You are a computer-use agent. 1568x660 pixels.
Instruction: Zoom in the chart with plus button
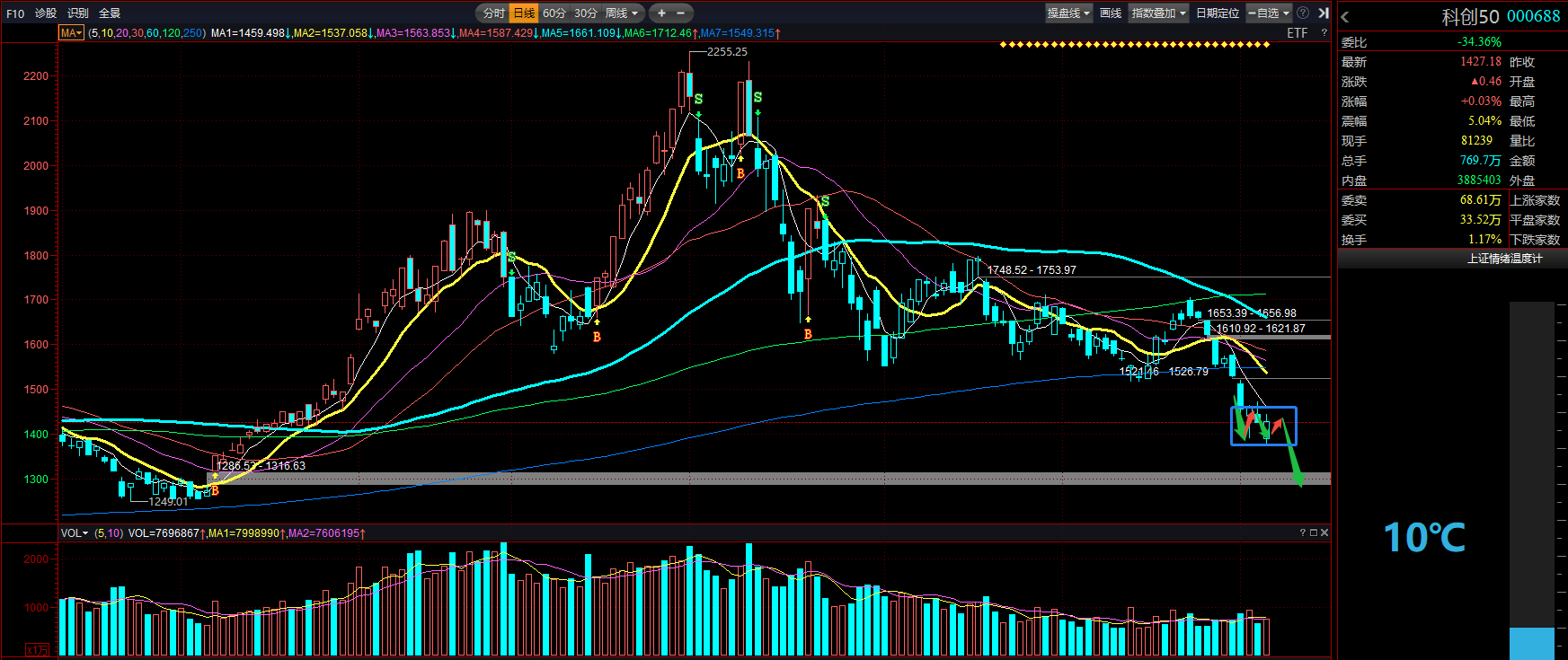coord(661,13)
